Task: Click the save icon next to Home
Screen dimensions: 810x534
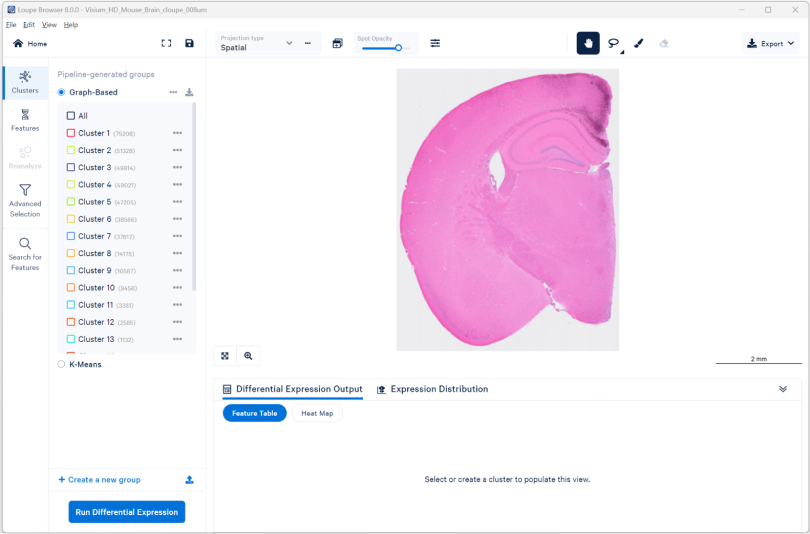Action: click(x=190, y=43)
